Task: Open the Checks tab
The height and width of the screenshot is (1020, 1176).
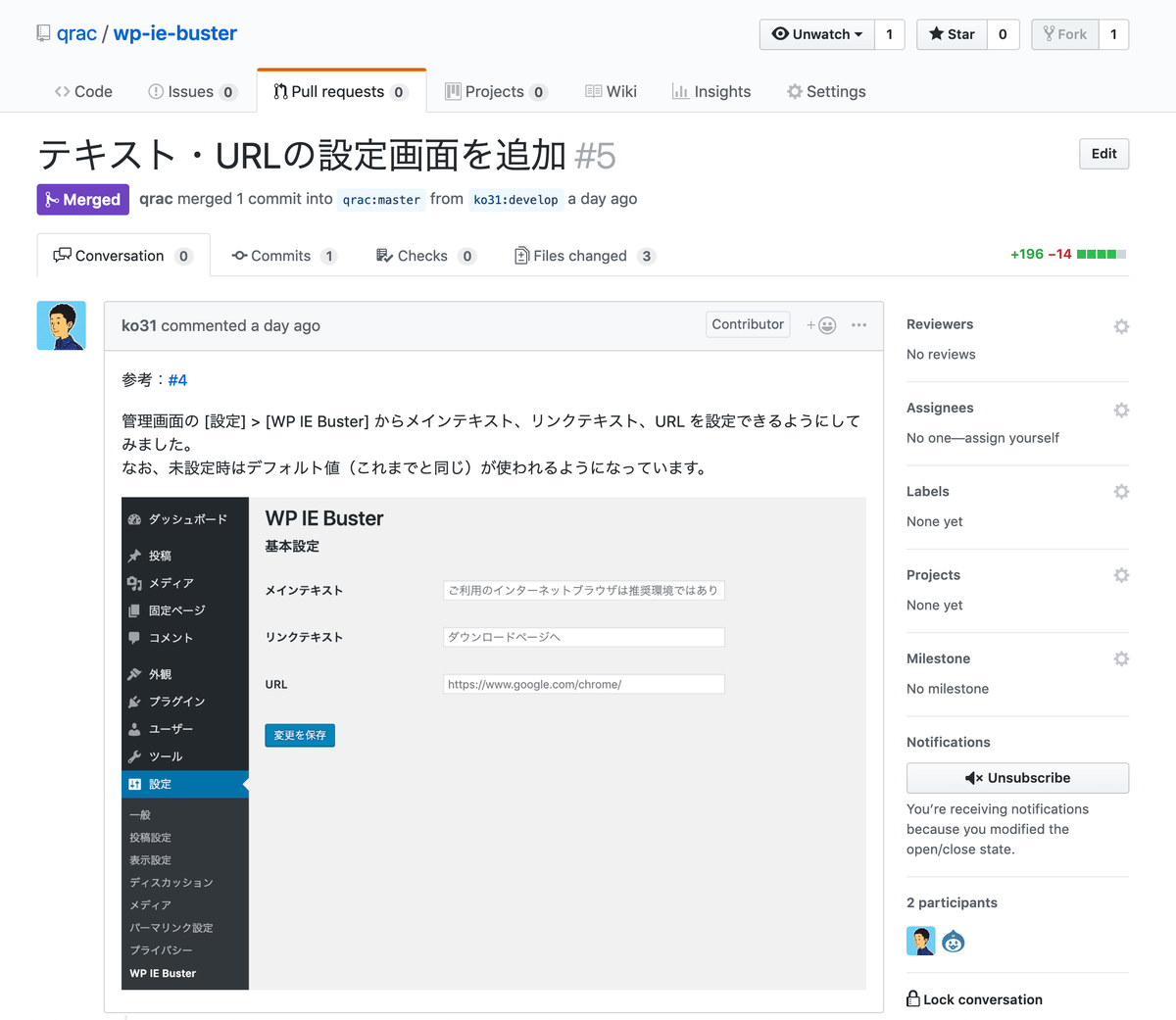Action: pyautogui.click(x=426, y=256)
